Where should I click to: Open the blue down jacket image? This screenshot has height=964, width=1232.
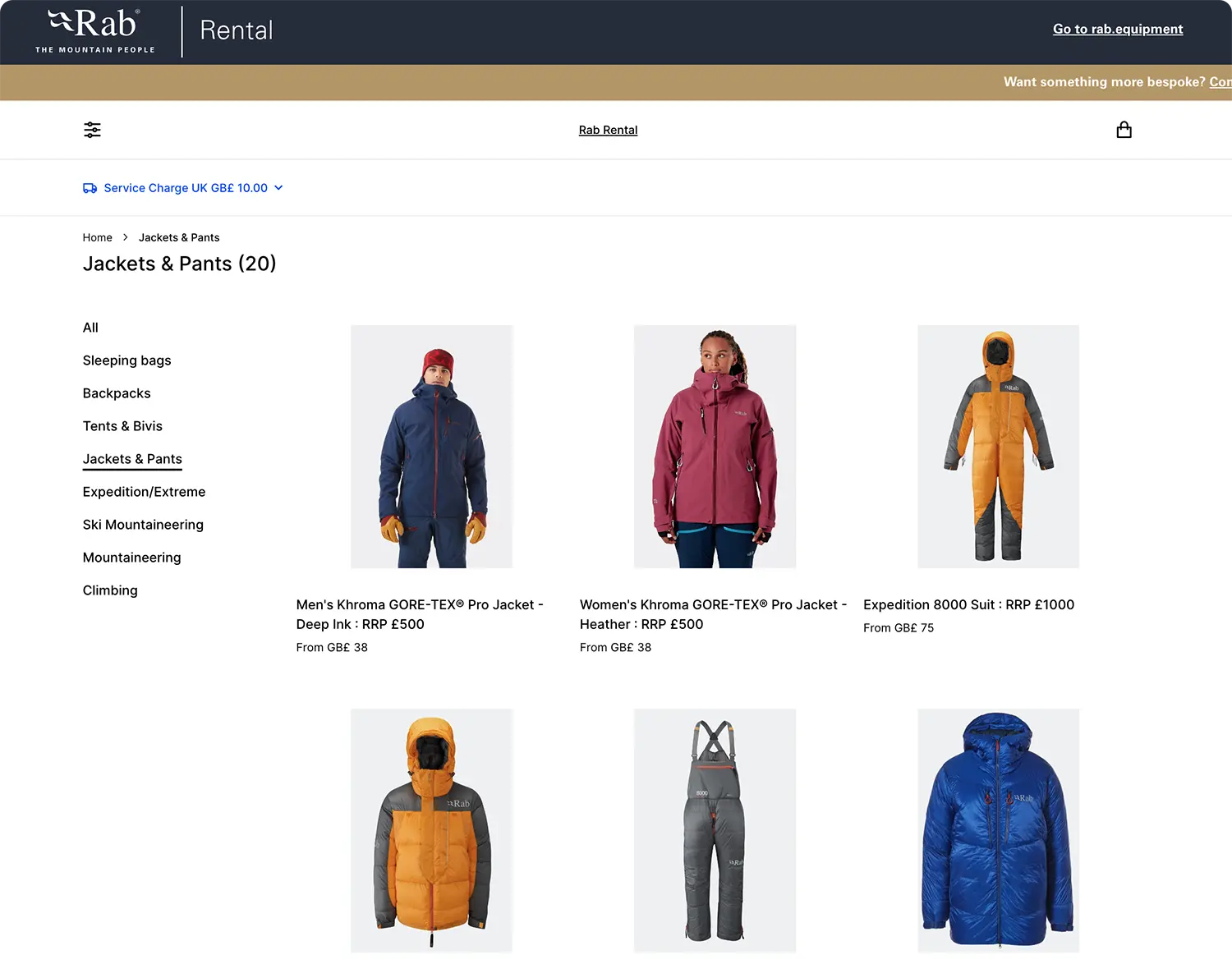pyautogui.click(x=998, y=830)
